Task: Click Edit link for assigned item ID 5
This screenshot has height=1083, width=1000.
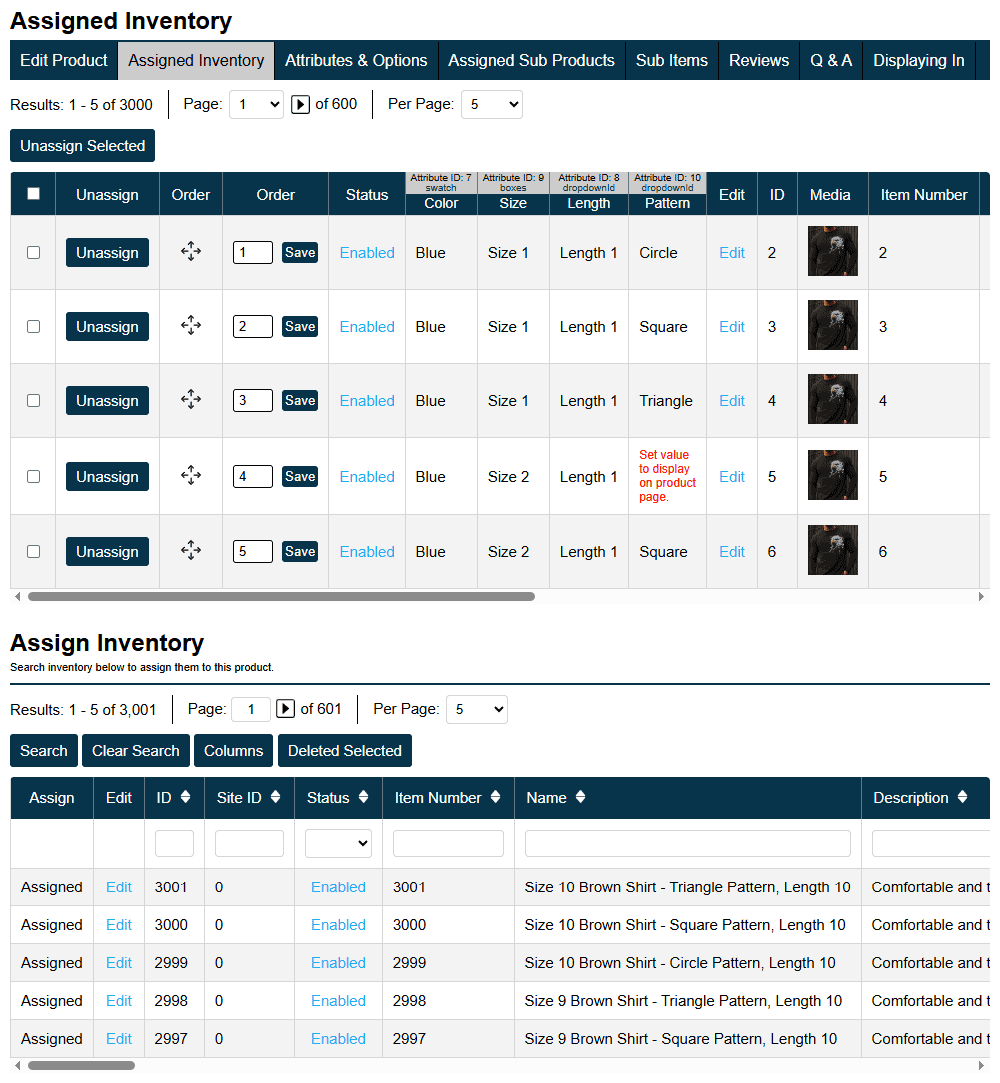Action: click(x=731, y=477)
